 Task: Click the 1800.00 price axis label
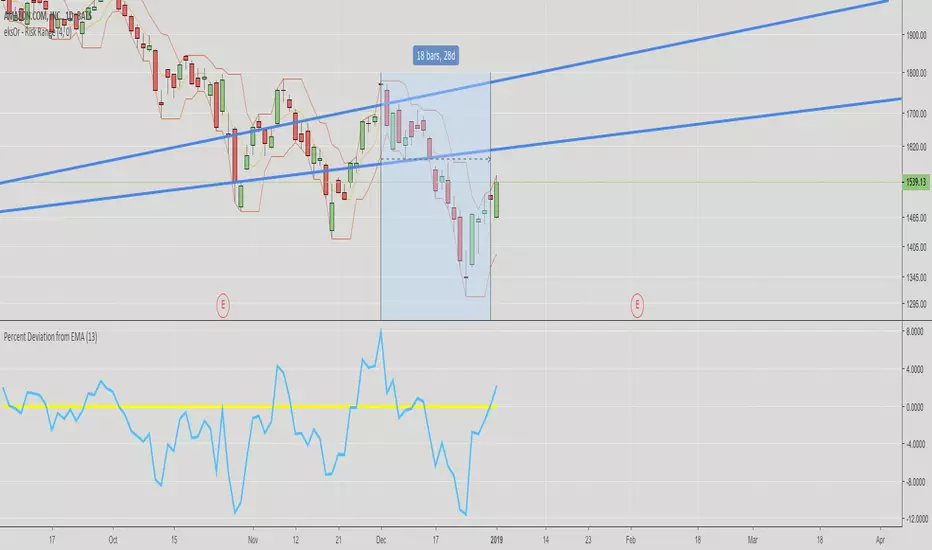(x=916, y=73)
